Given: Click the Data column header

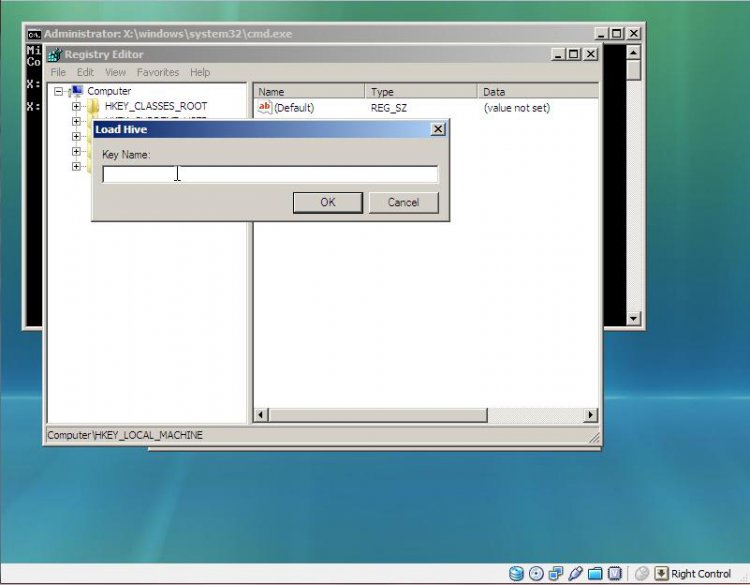Looking at the screenshot, I should tap(538, 91).
